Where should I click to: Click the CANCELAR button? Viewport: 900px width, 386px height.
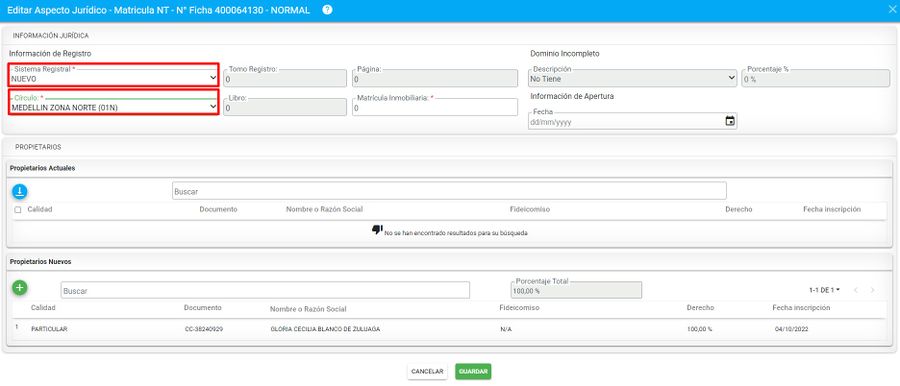(x=427, y=372)
